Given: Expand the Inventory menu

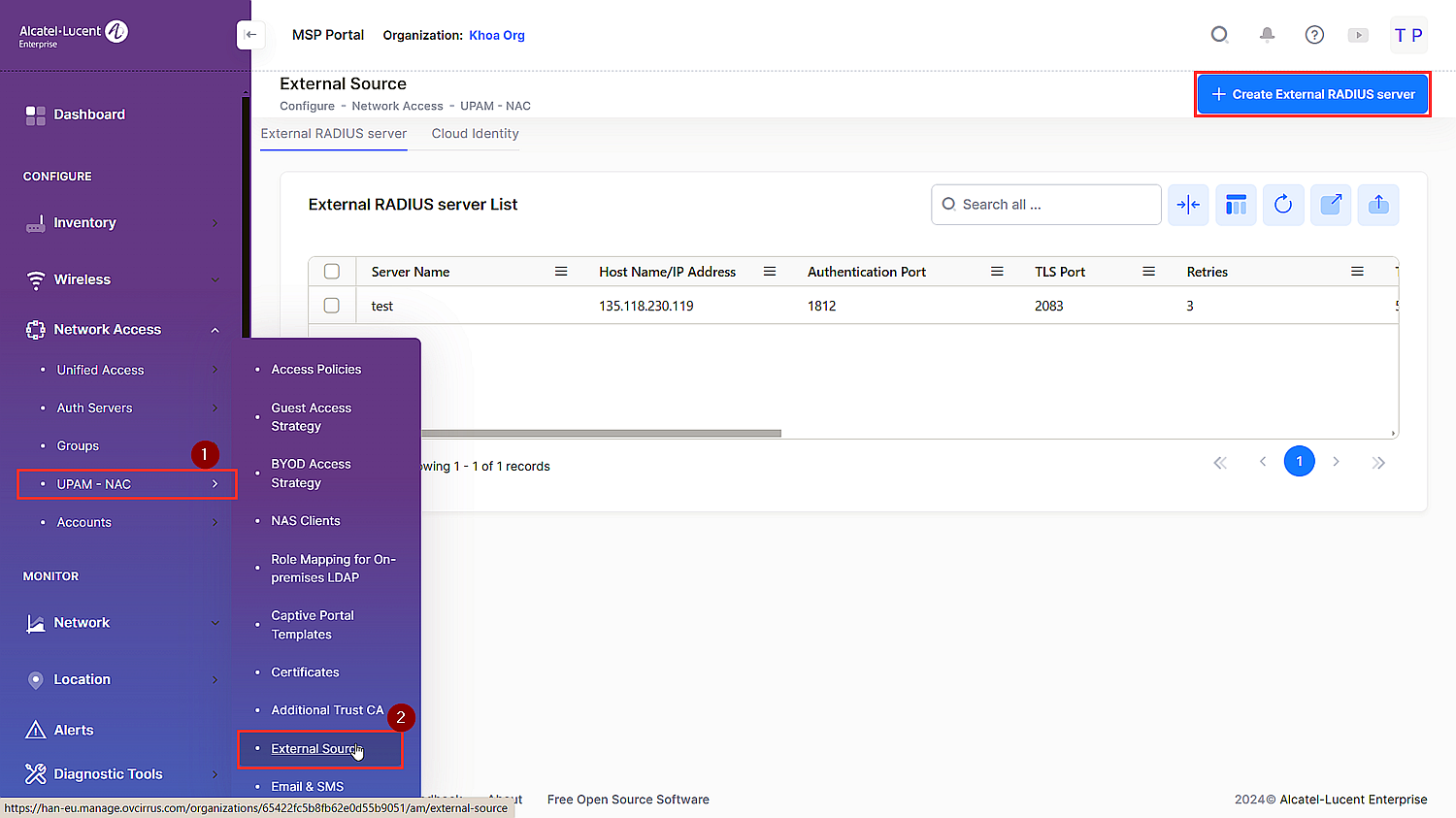Looking at the screenshot, I should (x=123, y=223).
